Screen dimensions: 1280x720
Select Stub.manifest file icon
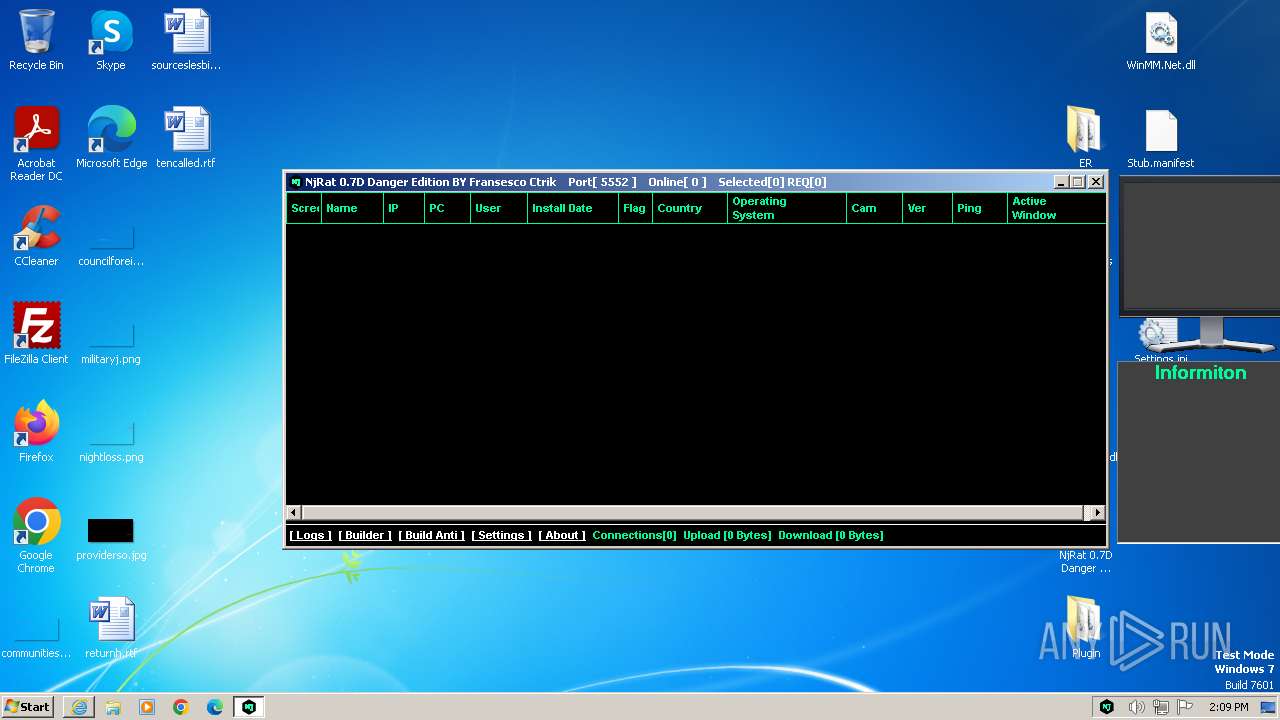1161,138
